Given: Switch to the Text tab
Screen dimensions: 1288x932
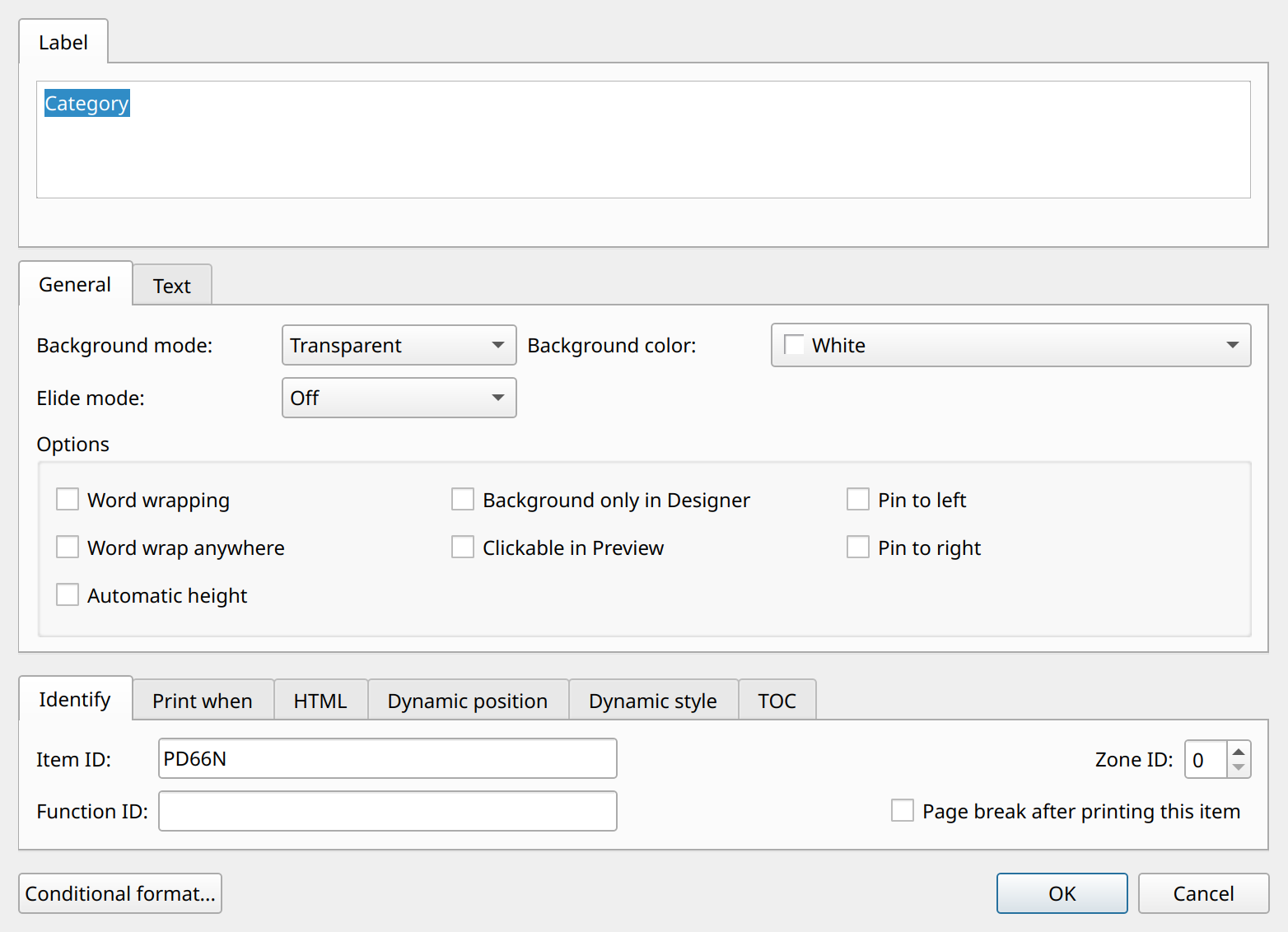Looking at the screenshot, I should pyautogui.click(x=172, y=286).
